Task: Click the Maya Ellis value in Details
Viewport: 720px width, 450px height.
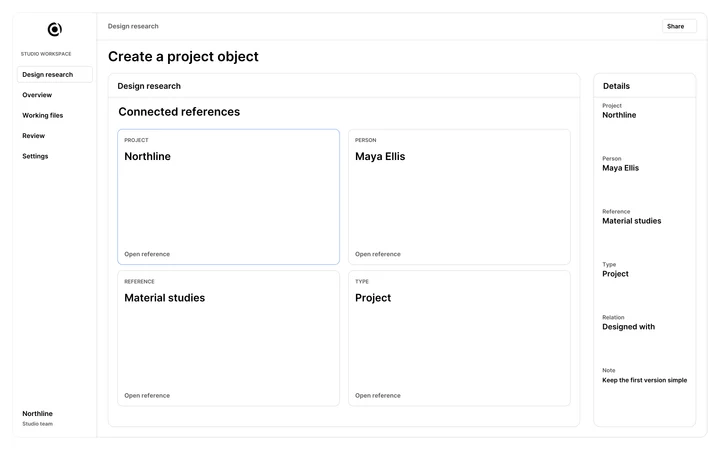Action: pyautogui.click(x=620, y=168)
